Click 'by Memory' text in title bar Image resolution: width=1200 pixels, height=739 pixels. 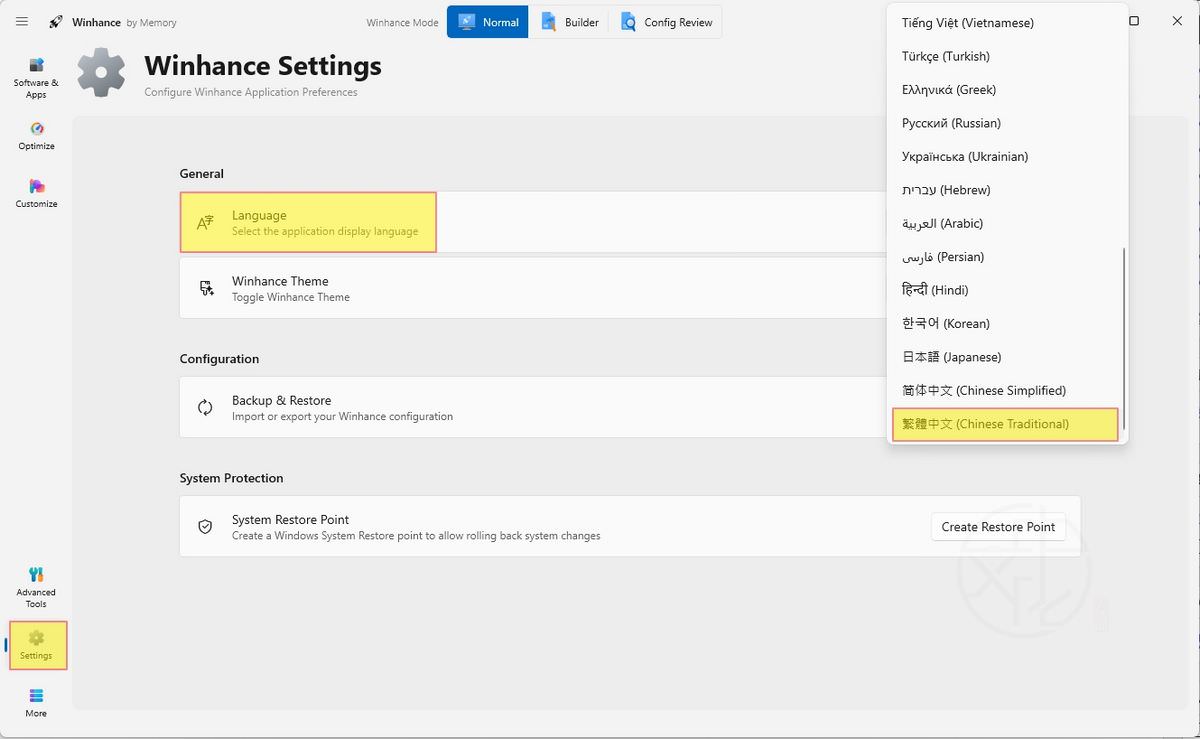click(151, 22)
